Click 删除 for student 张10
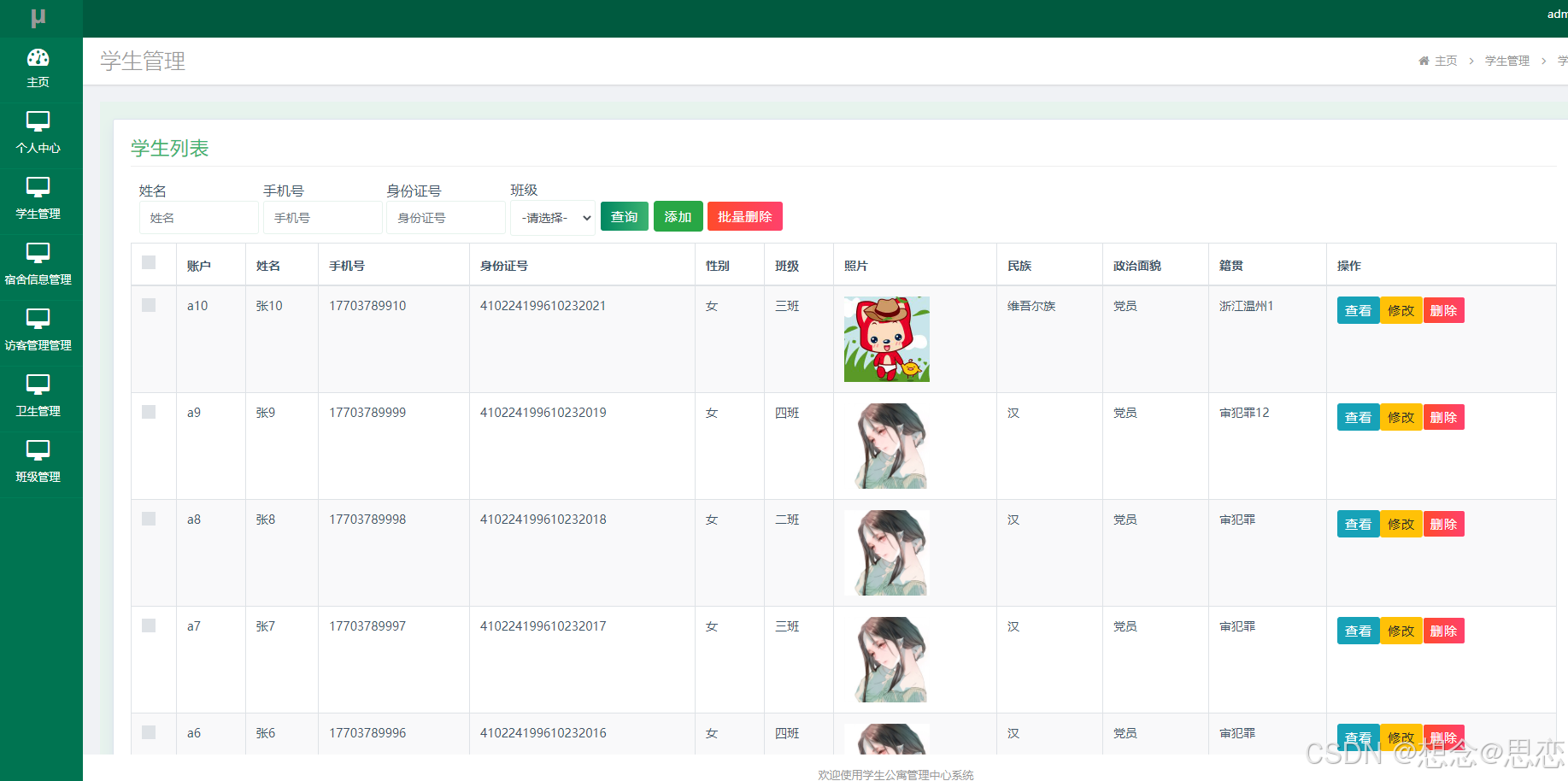The height and width of the screenshot is (781, 1568). coord(1443,310)
